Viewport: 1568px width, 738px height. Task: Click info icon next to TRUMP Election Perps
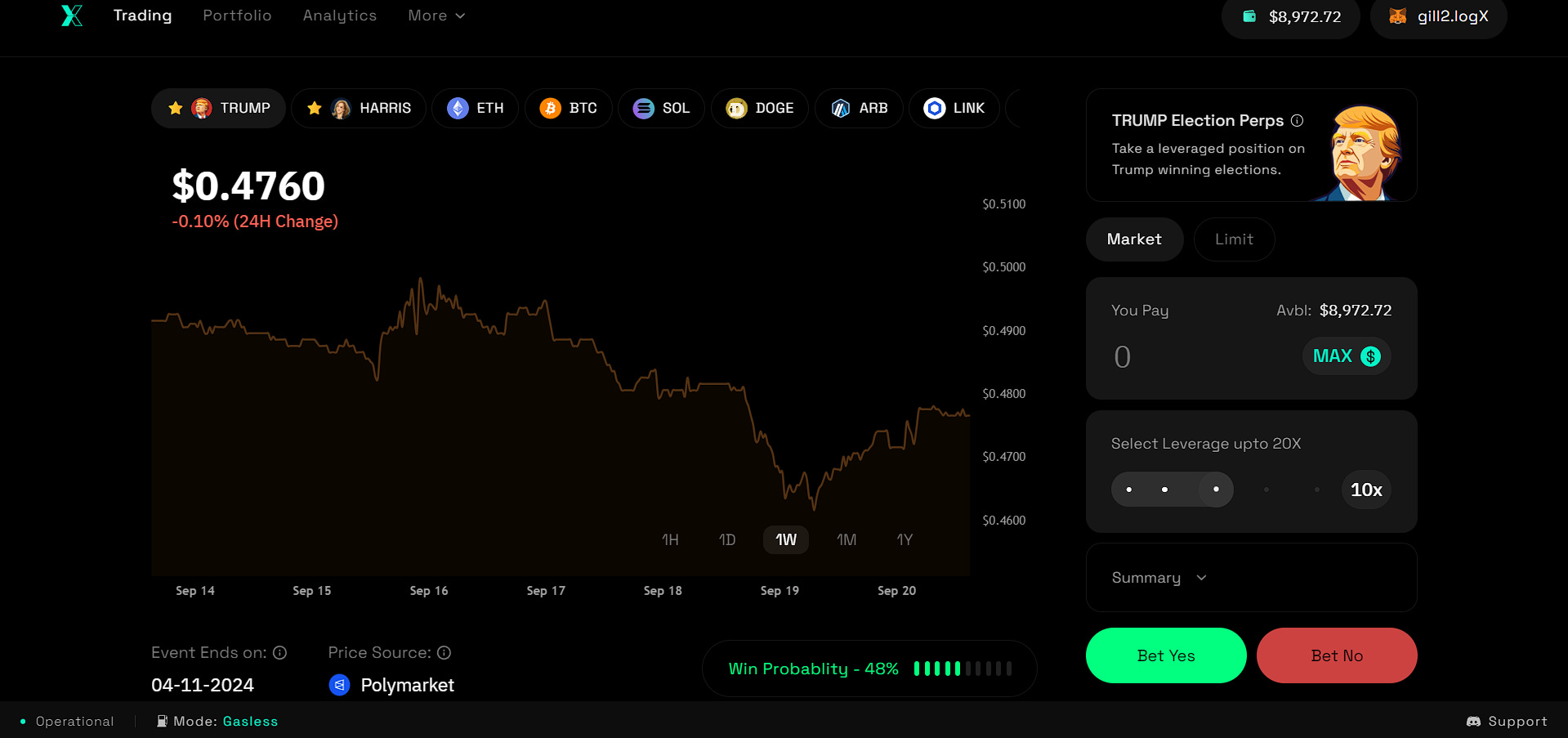tap(1297, 120)
